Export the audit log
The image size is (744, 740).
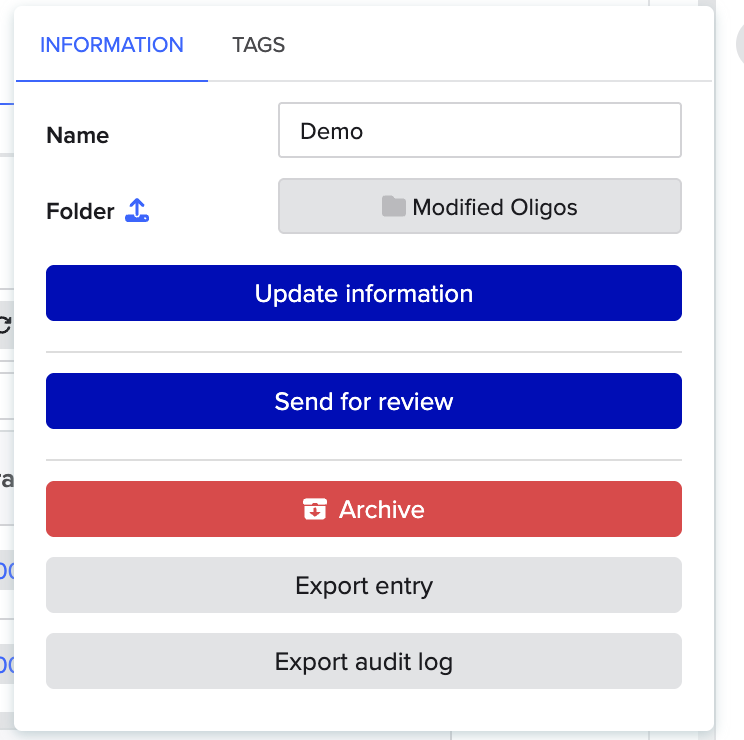[x=363, y=661]
